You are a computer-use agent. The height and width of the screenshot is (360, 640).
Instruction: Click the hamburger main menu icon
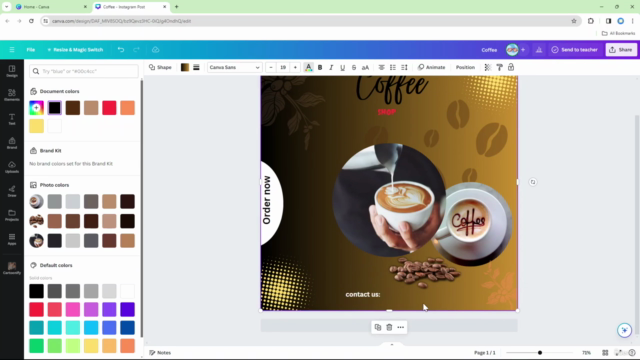pyautogui.click(x=12, y=50)
